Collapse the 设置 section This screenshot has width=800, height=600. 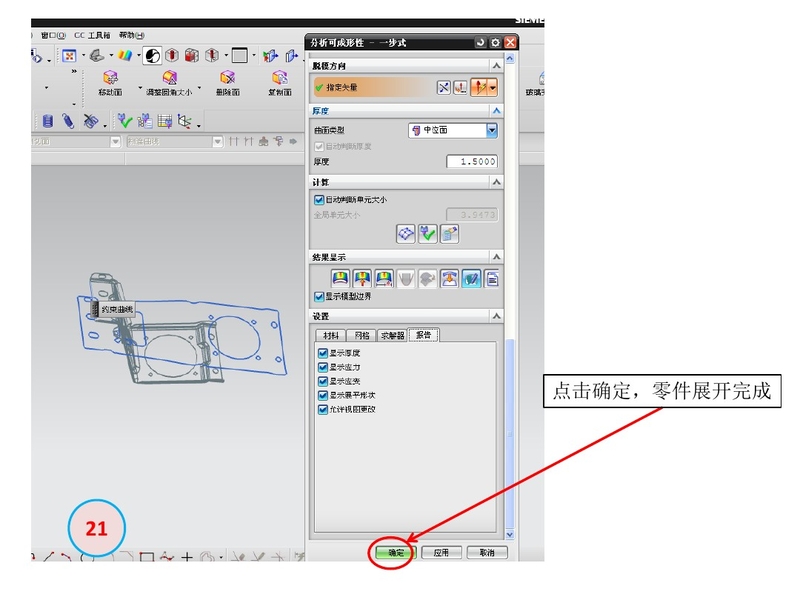tap(496, 316)
